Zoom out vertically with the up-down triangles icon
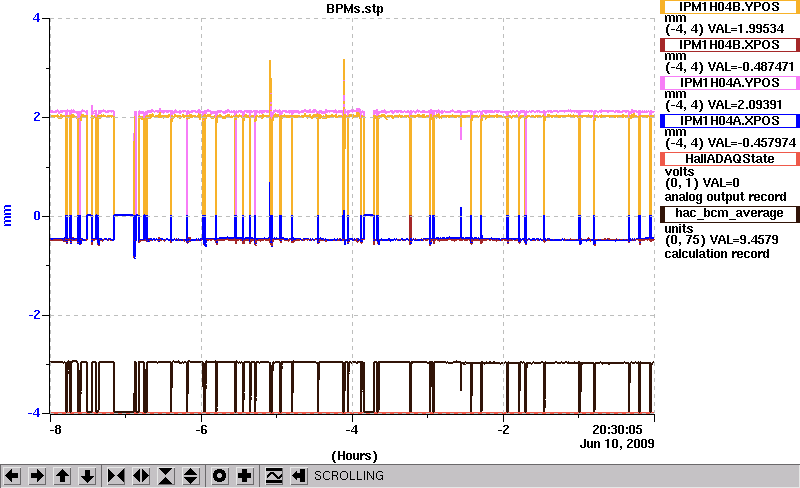This screenshot has width=800, height=488. [191, 476]
